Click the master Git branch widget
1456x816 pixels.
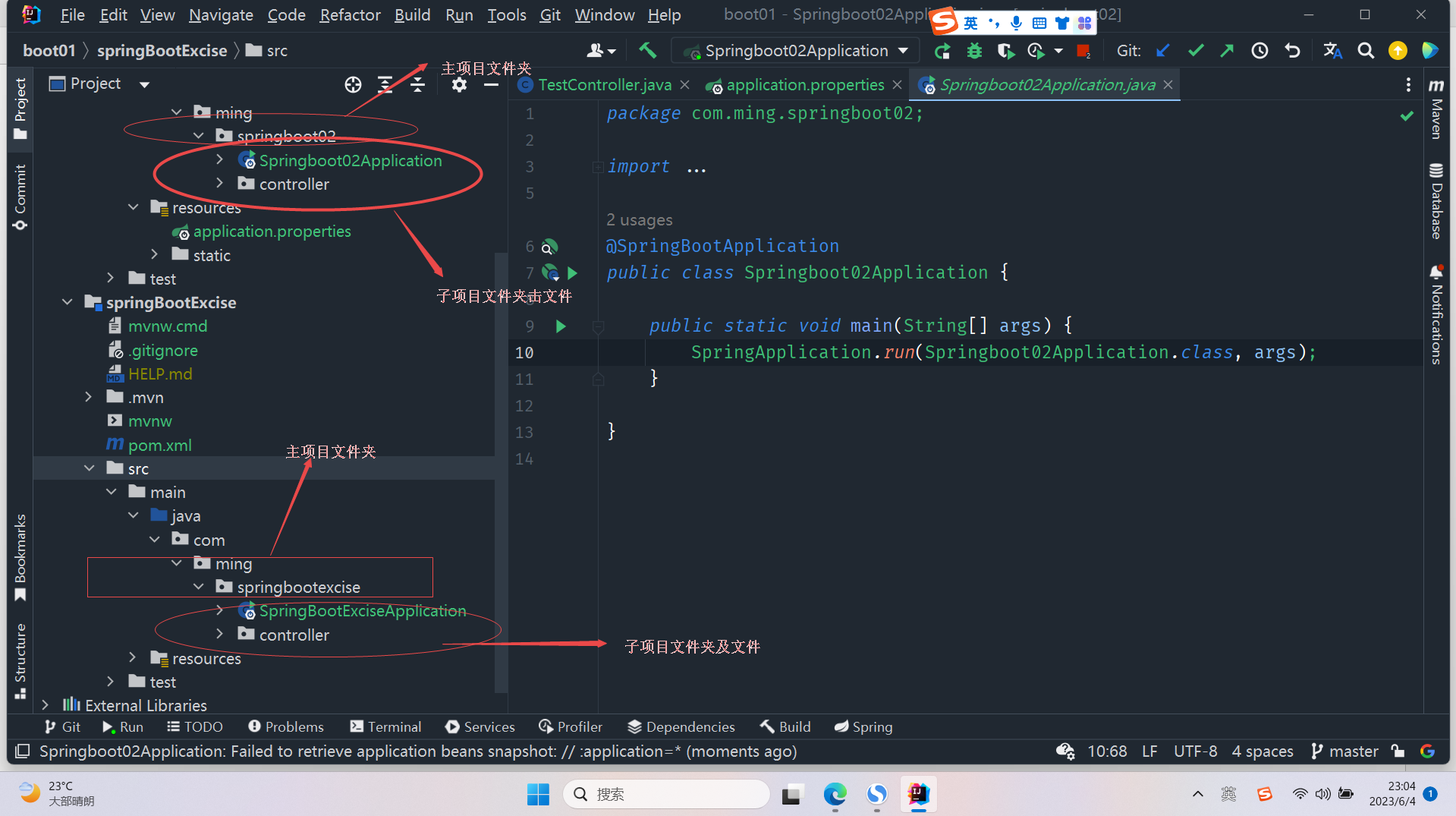[1344, 751]
